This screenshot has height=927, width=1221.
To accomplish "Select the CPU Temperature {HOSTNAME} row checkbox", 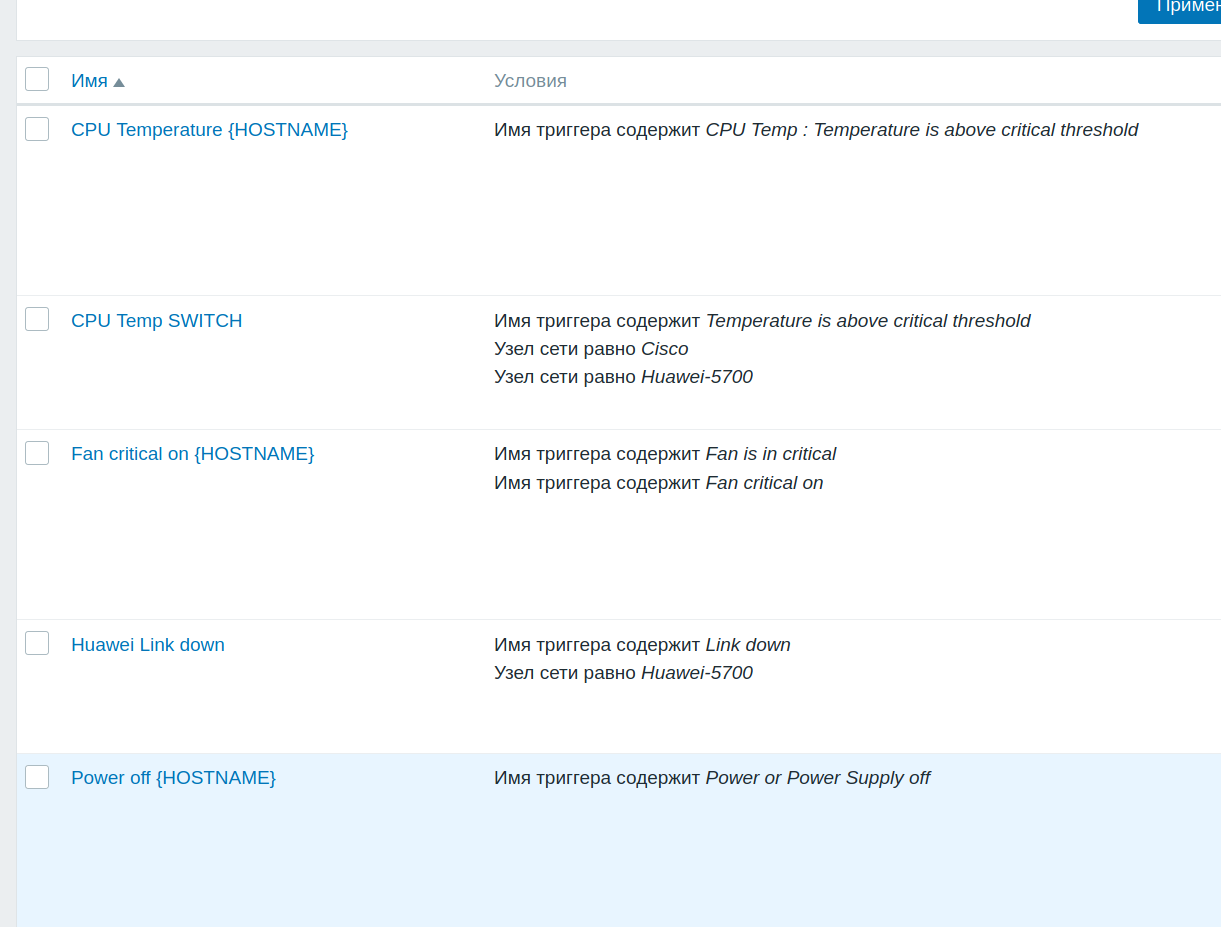I will pyautogui.click(x=37, y=129).
